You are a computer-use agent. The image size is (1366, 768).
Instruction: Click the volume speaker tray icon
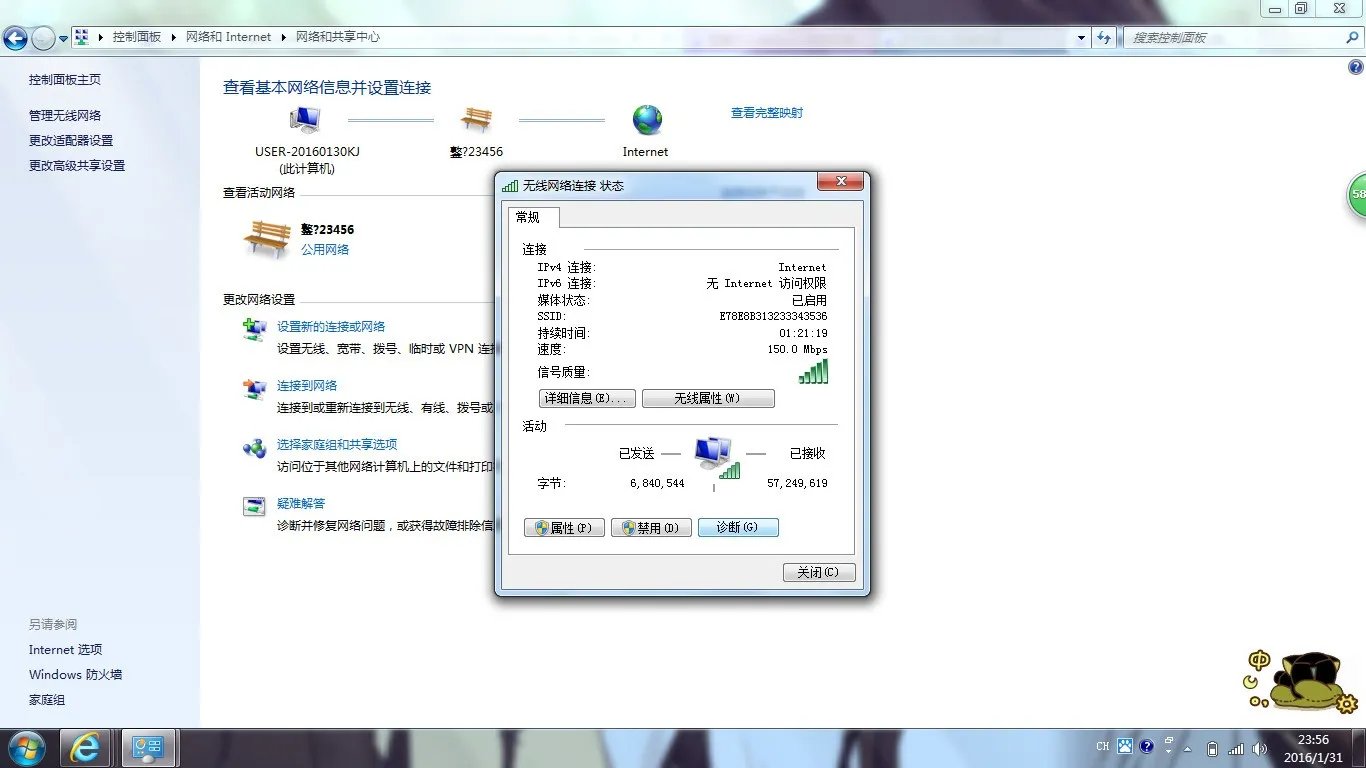coord(1259,748)
